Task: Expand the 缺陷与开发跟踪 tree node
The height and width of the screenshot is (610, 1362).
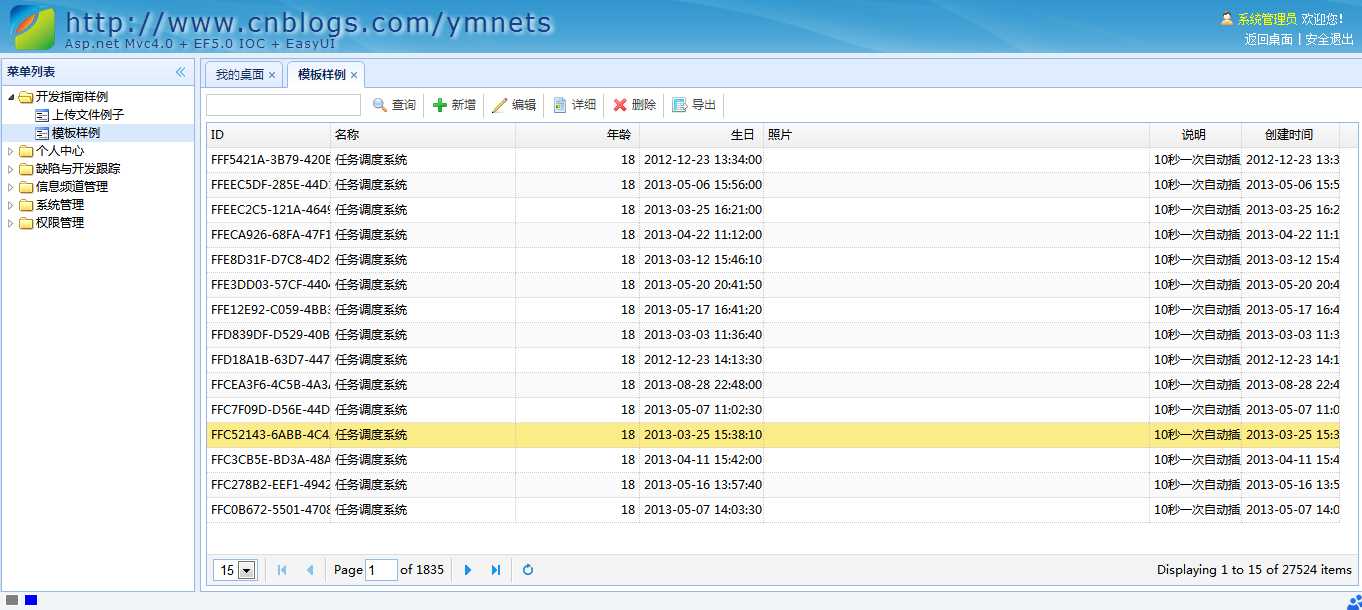Action: (x=11, y=169)
